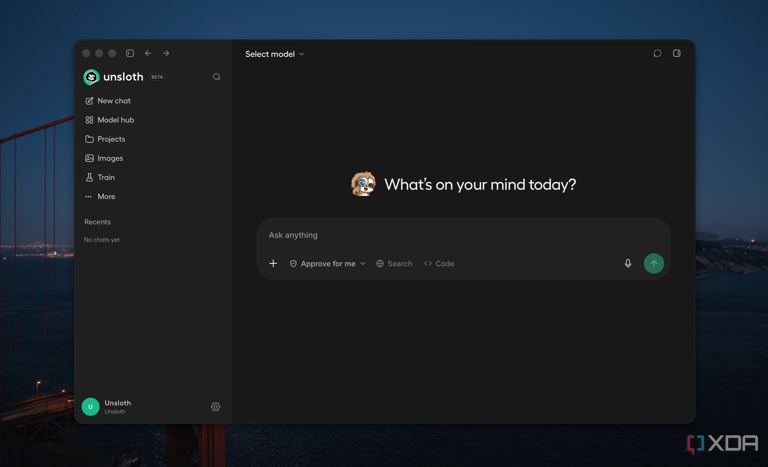768x467 pixels.
Task: Open the Approve for me dropdown
Action: (x=328, y=264)
